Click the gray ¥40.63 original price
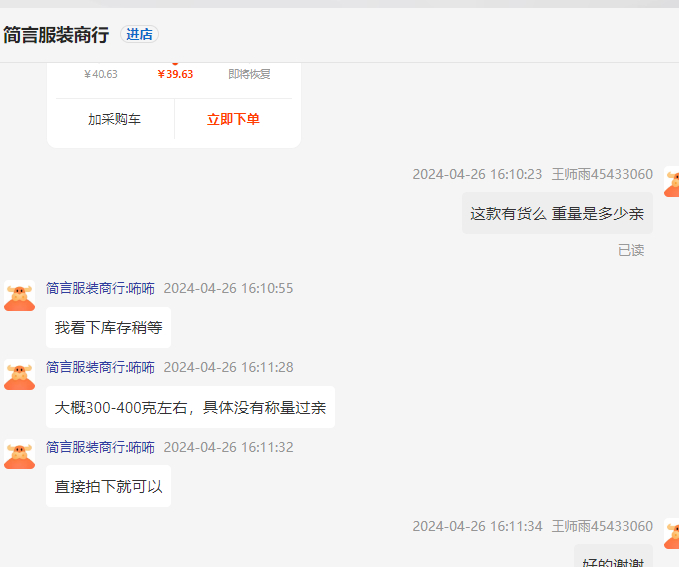This screenshot has height=567, width=679. tap(101, 74)
